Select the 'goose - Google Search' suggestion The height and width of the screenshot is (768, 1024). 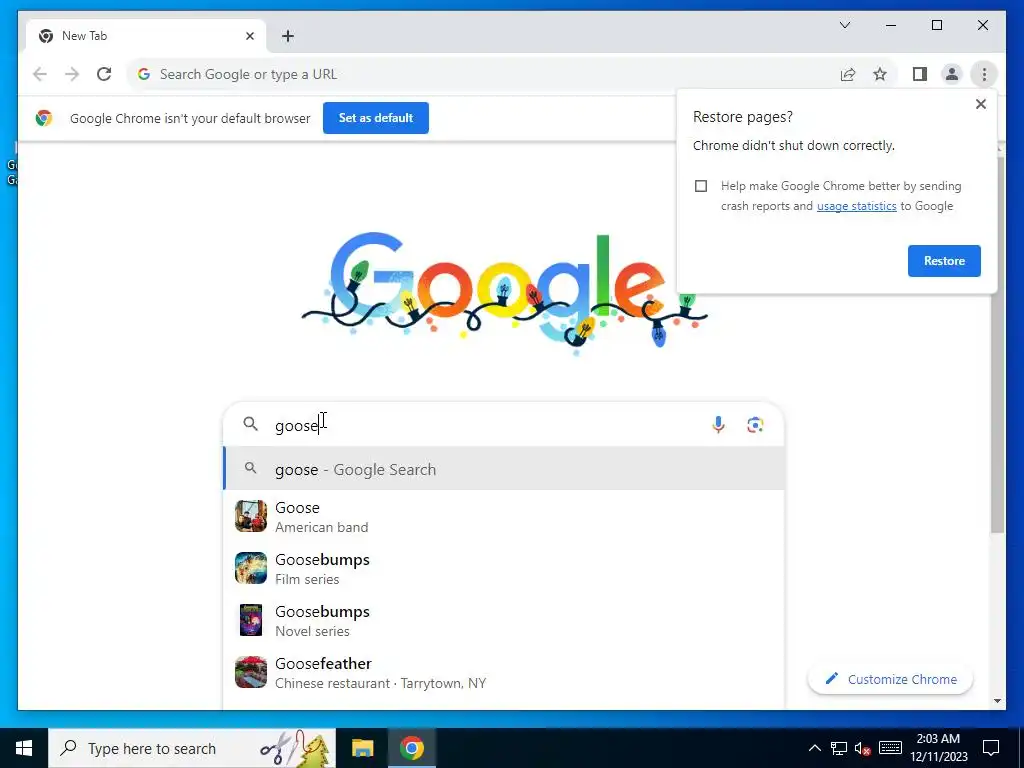pos(504,469)
